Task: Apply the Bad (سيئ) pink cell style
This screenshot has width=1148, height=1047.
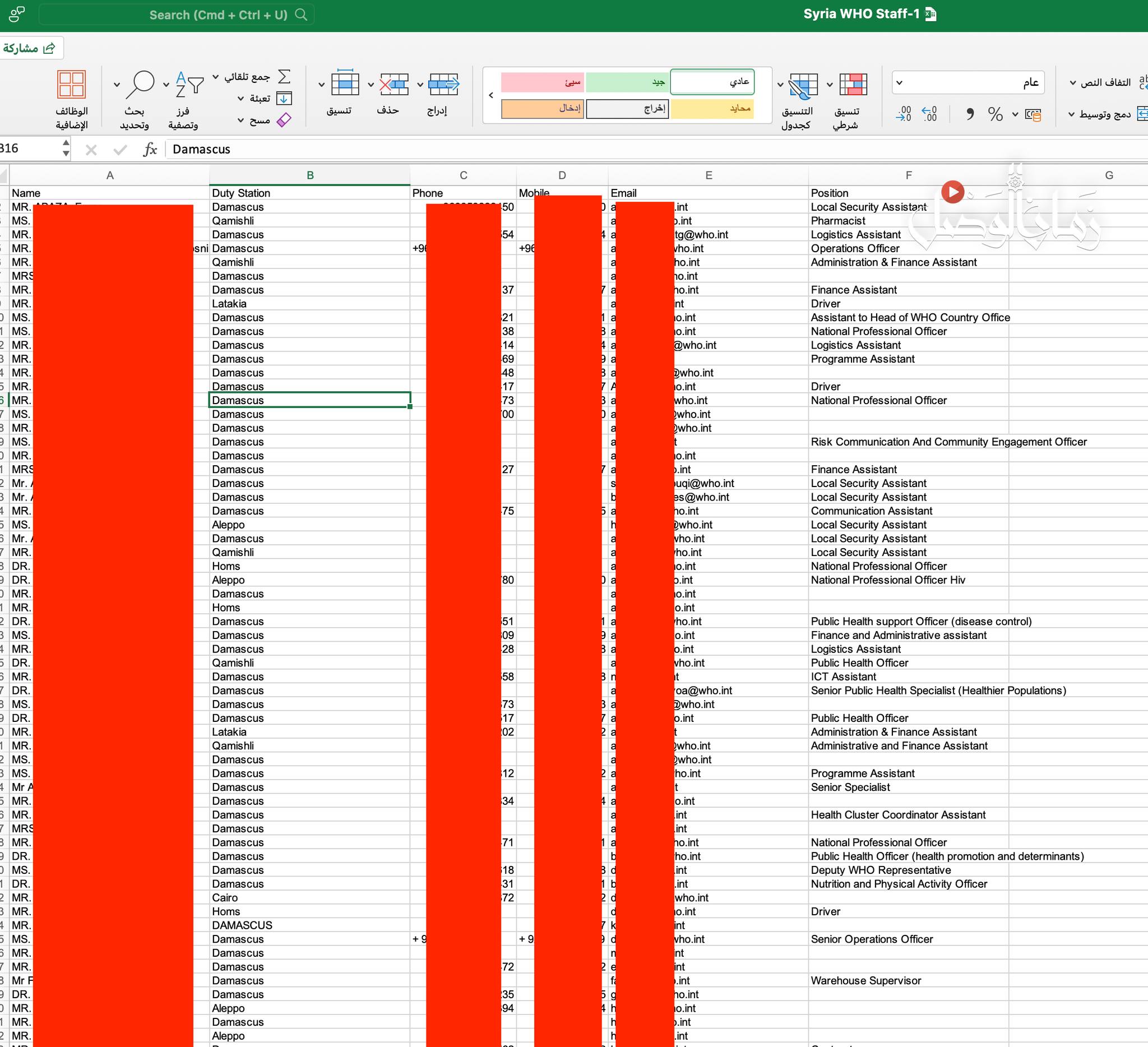Action: (x=542, y=82)
